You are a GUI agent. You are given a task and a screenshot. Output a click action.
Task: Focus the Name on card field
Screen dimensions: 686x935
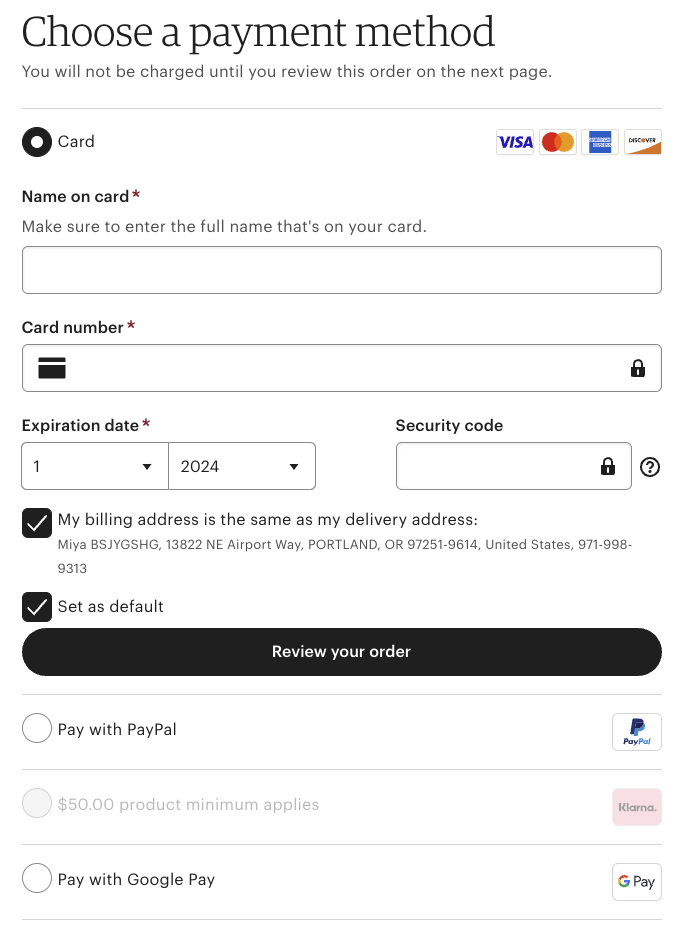[x=342, y=270]
